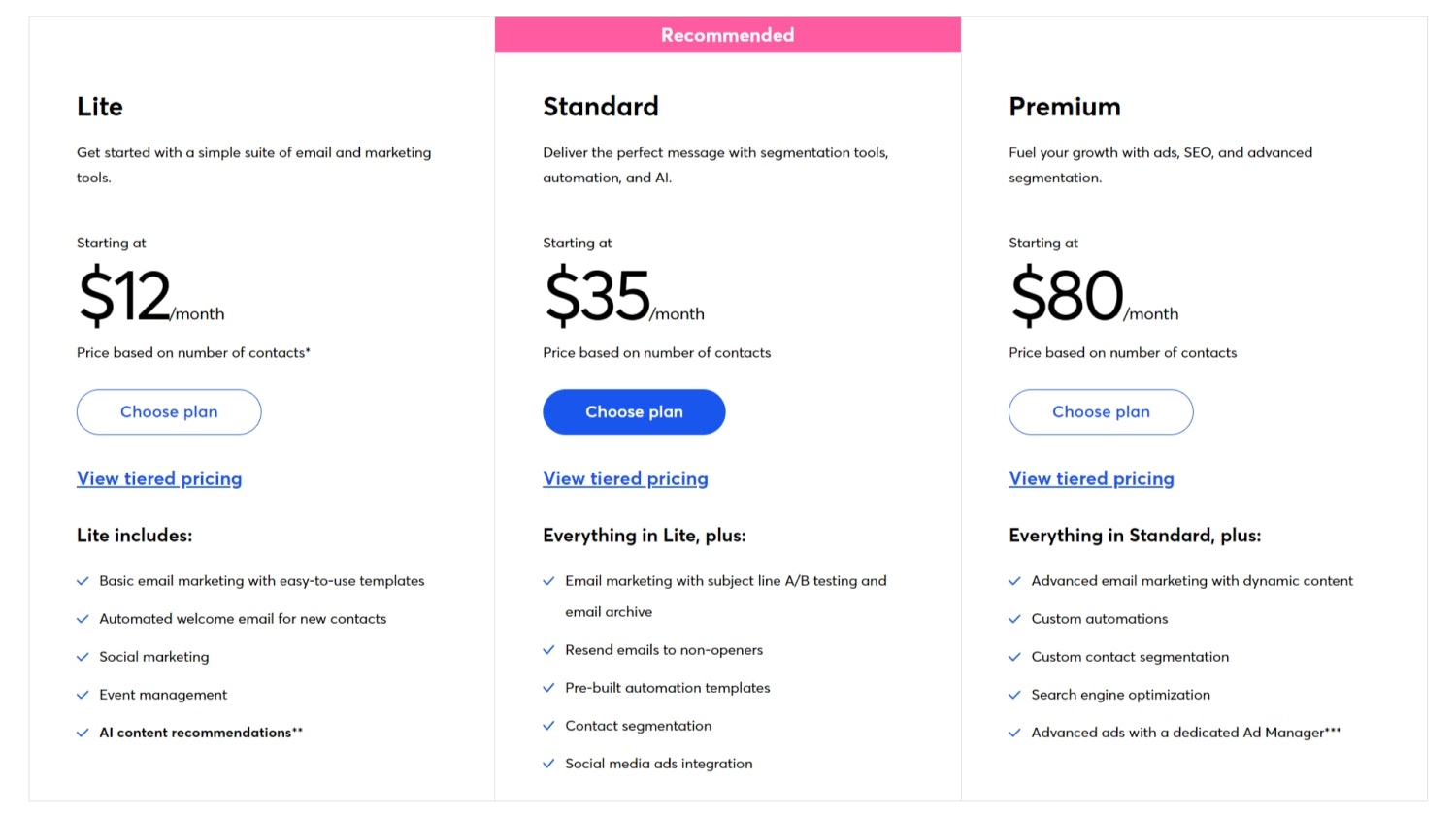The height and width of the screenshot is (815, 1456).
Task: Choose the Premium plan button
Action: (1101, 412)
